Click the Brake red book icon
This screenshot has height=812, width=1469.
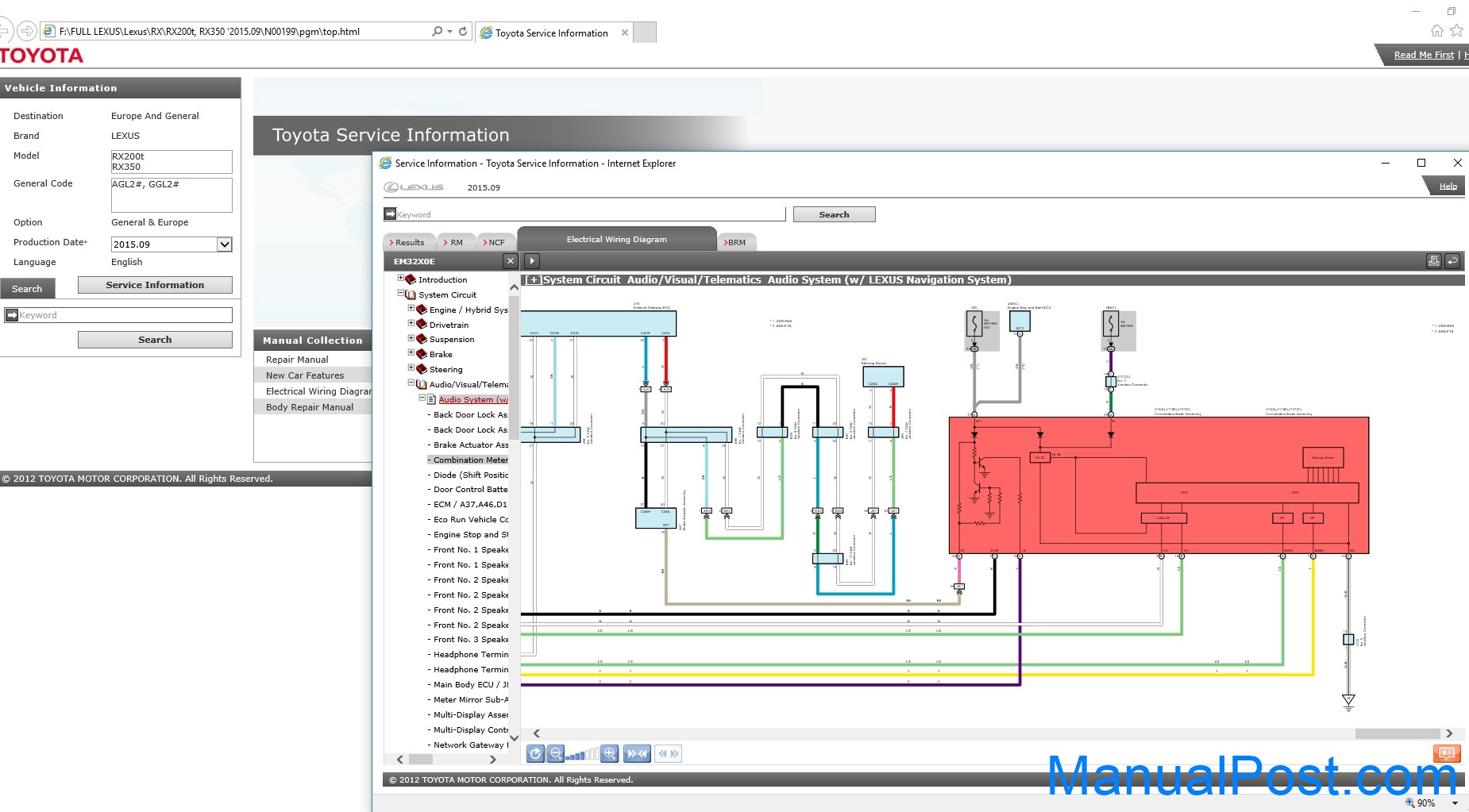(x=422, y=354)
